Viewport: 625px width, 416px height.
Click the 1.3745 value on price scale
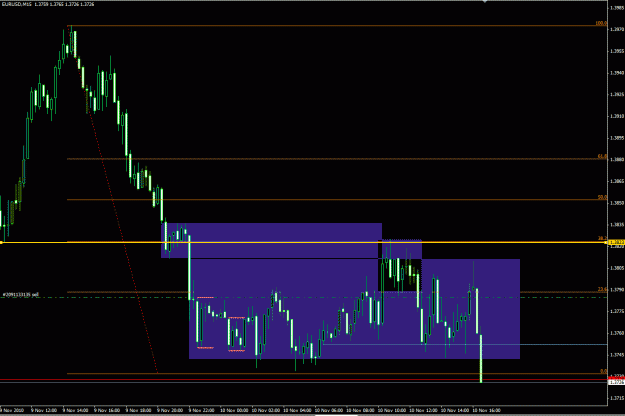click(617, 355)
